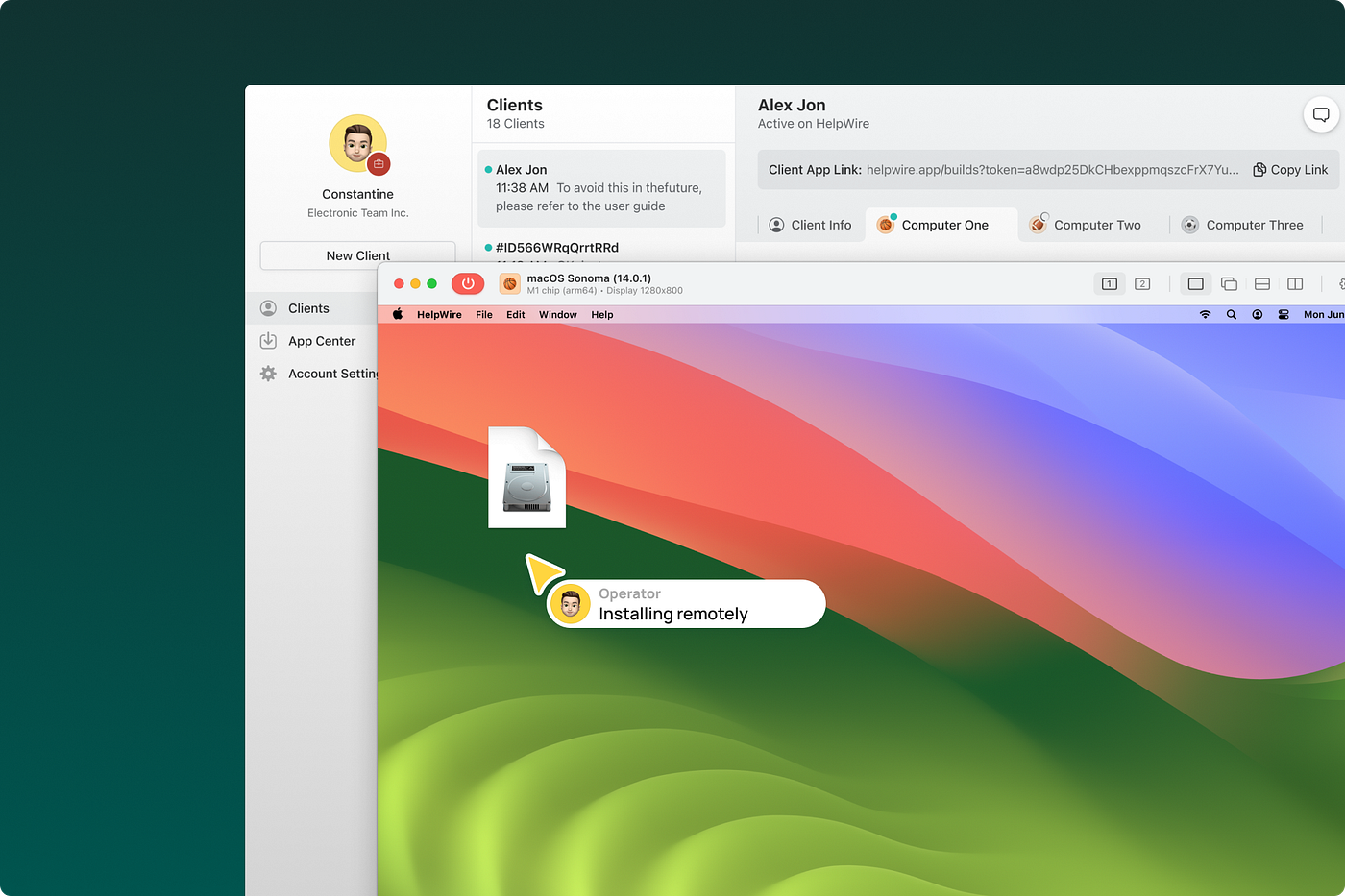Click the date text in remote menu bar
This screenshot has height=896, width=1345.
pos(1324,315)
